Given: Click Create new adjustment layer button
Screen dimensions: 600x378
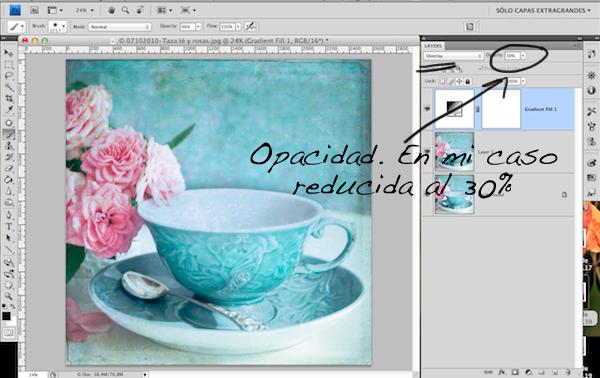Looking at the screenshot, I should tap(529, 372).
